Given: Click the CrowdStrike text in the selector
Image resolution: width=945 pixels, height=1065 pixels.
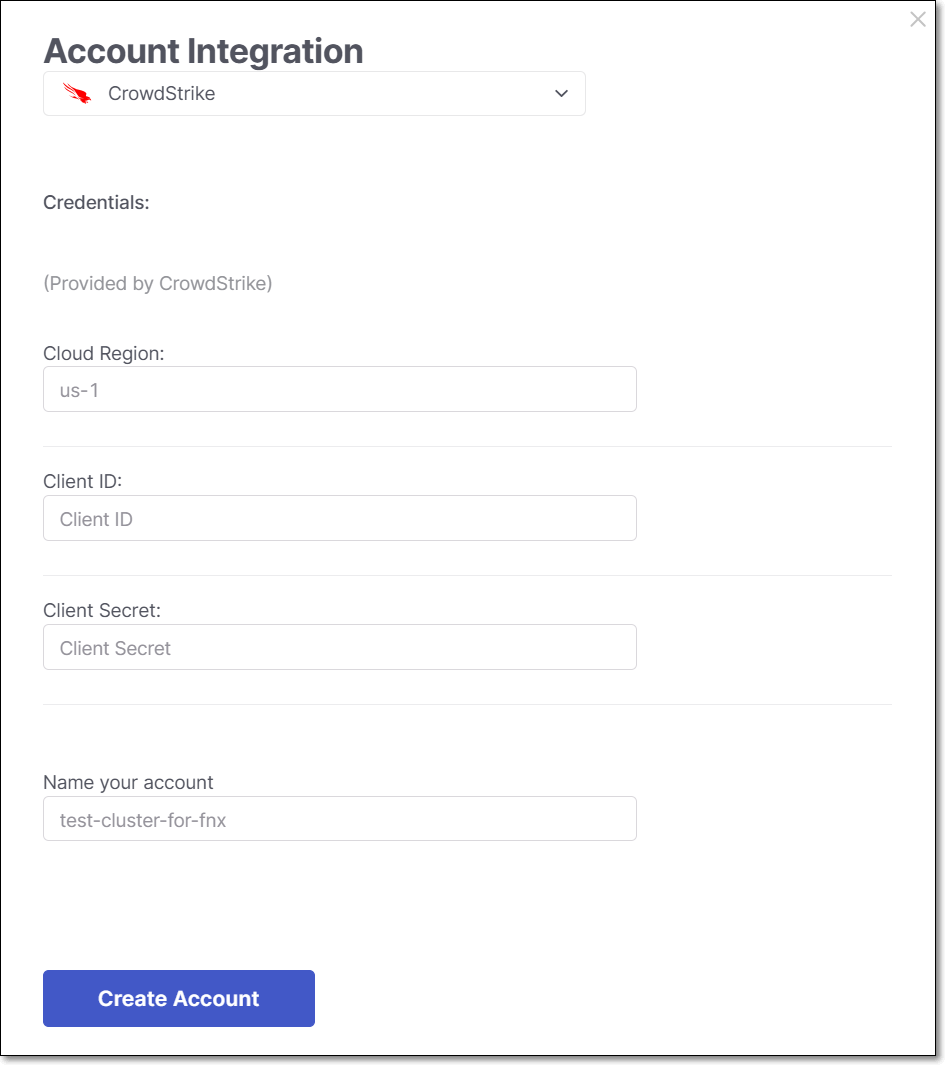Looking at the screenshot, I should [162, 93].
